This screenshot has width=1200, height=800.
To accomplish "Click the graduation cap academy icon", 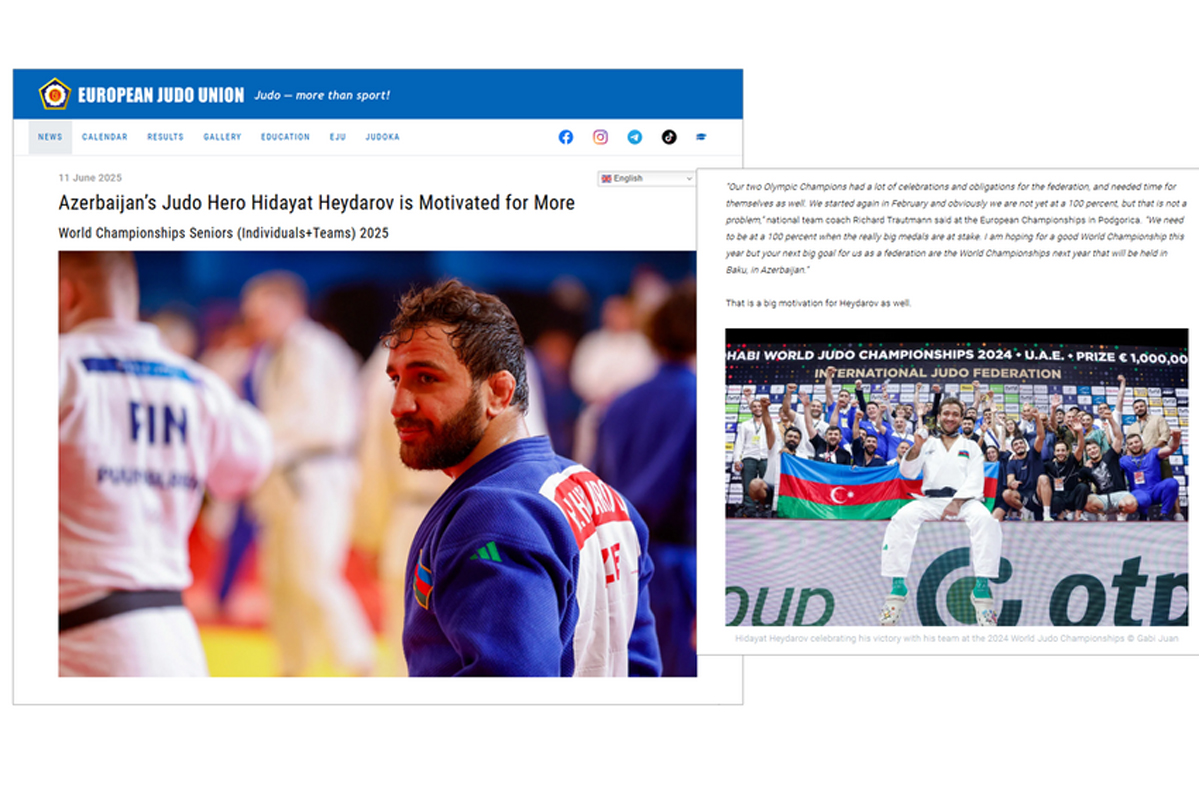I will tap(701, 137).
